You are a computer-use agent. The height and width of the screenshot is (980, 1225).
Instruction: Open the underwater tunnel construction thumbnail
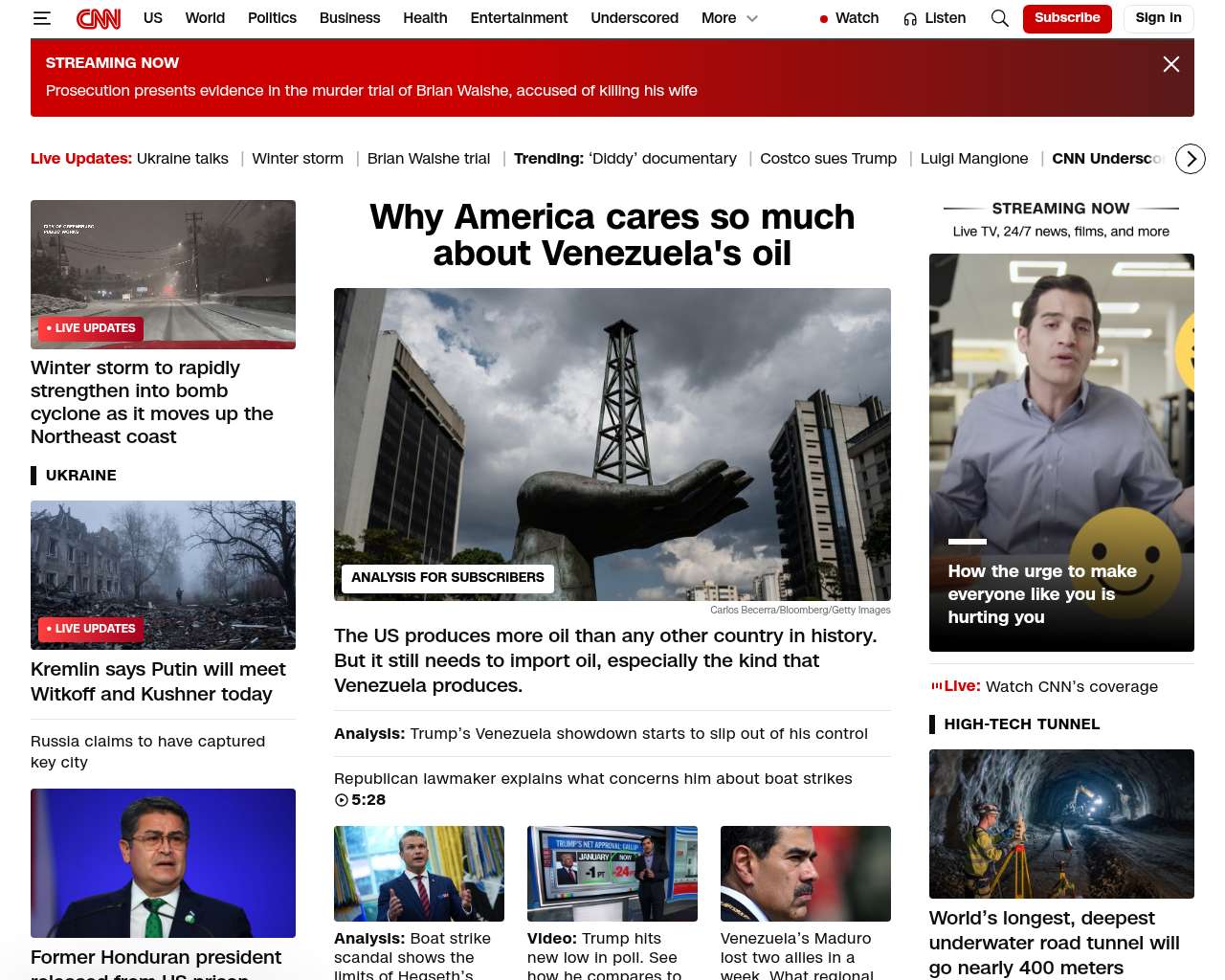(x=1061, y=824)
